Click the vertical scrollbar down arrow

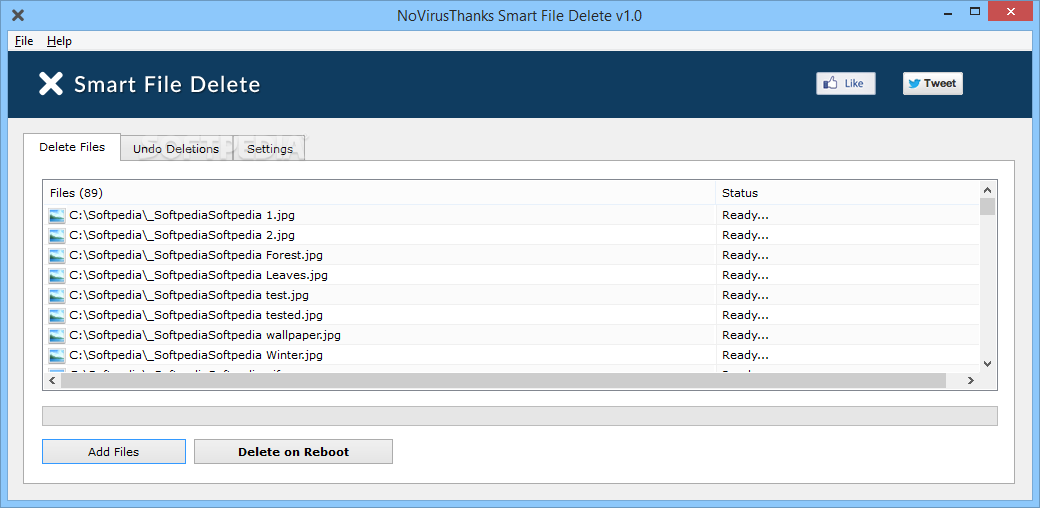tap(988, 363)
